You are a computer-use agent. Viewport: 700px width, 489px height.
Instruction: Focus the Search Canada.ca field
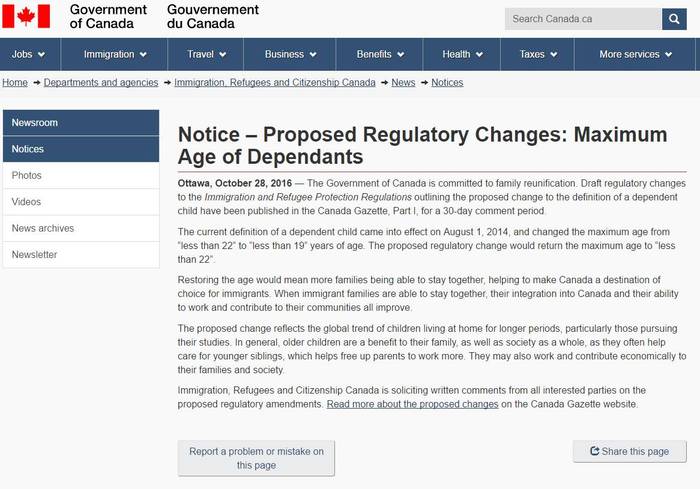click(583, 19)
